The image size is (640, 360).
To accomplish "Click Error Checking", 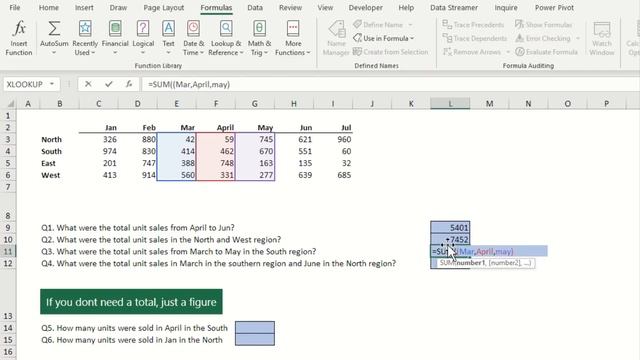I will (x=543, y=38).
